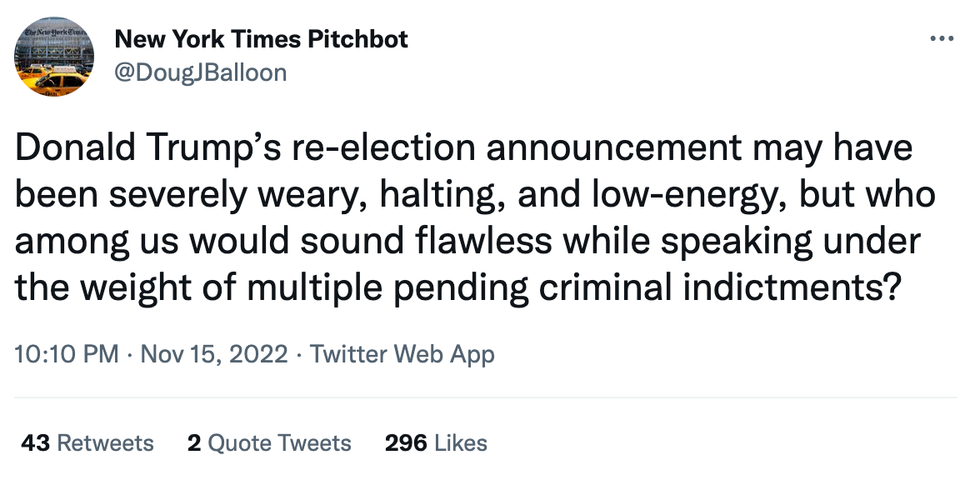
Task: Click the word "Likes" label
Action: [x=460, y=442]
